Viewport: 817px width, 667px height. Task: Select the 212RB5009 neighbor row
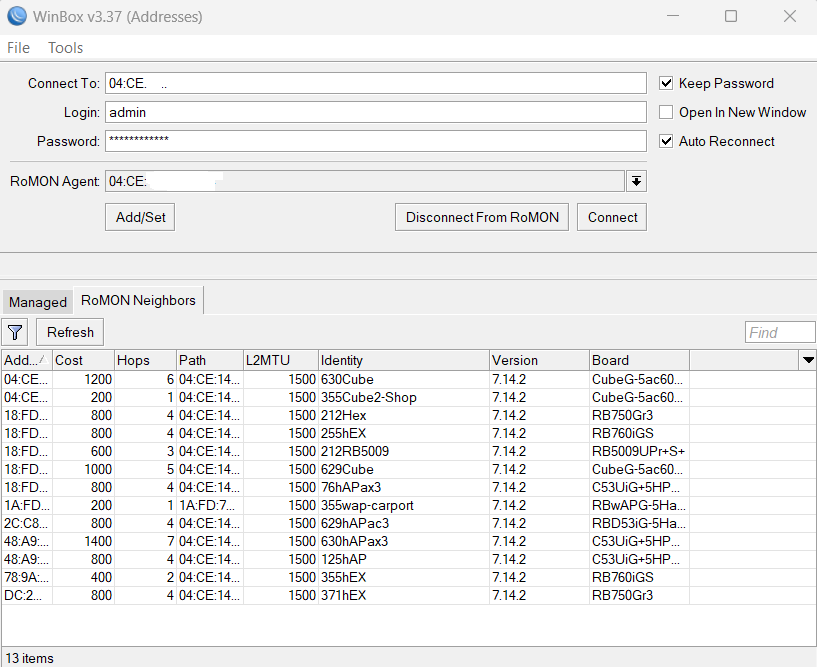408,451
